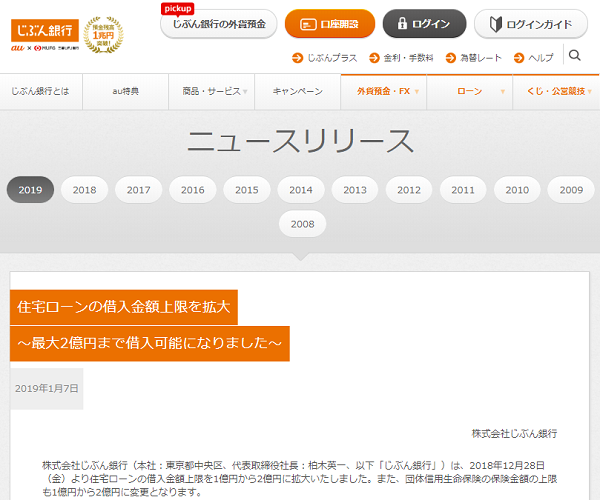
Task: Open the ログインガイド button
Action: coord(531,24)
